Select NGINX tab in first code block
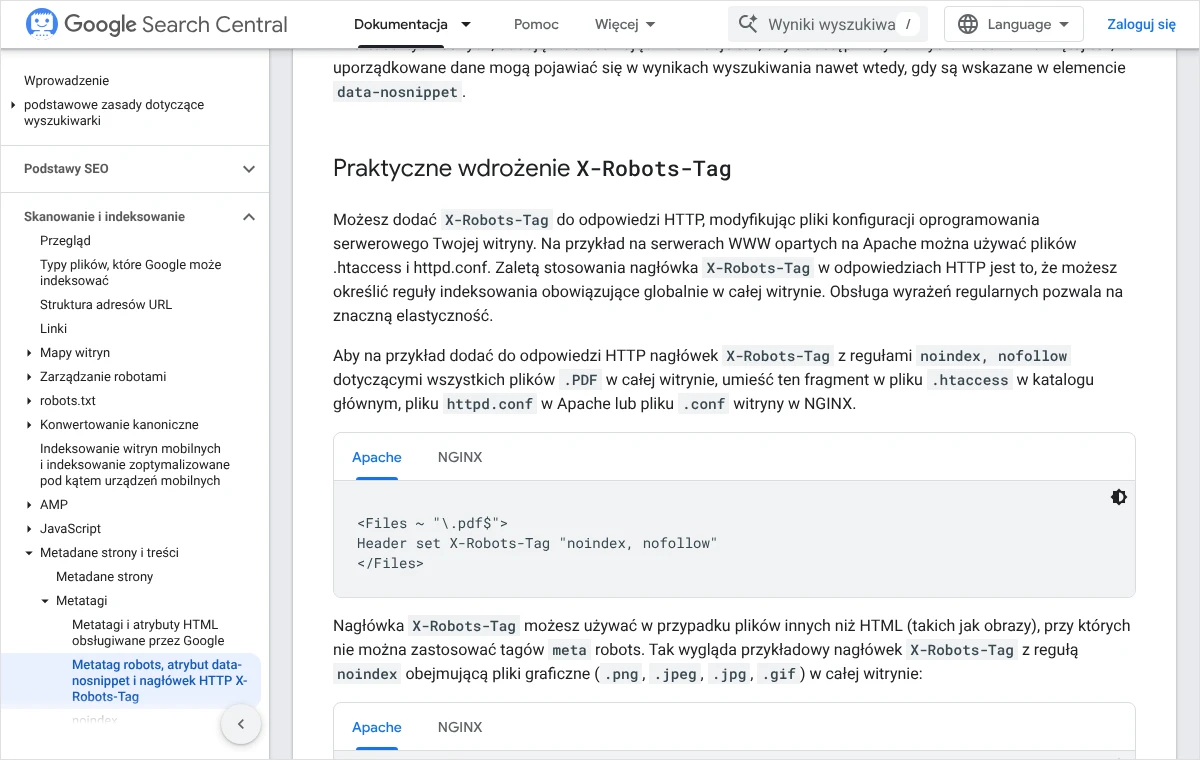The height and width of the screenshot is (760, 1200). [460, 457]
